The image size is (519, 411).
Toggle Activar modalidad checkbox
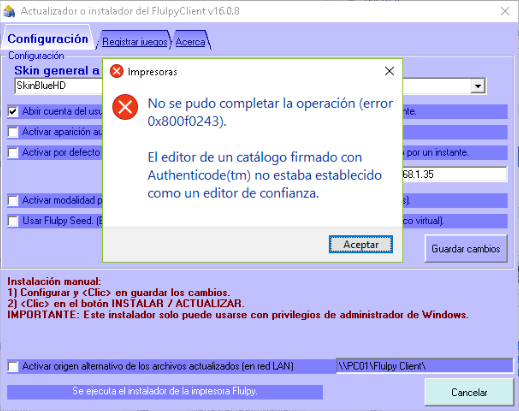point(13,201)
